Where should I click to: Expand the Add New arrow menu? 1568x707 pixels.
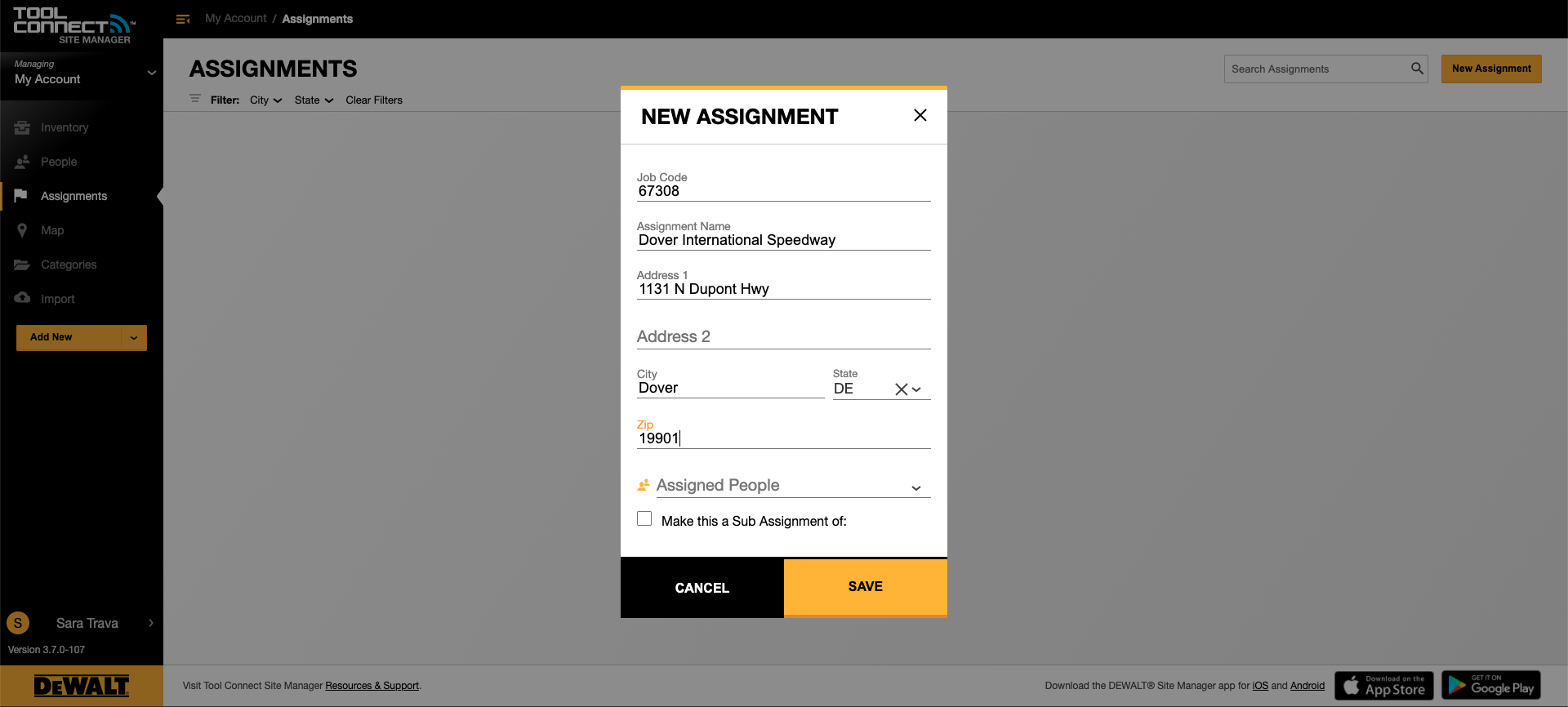click(134, 337)
